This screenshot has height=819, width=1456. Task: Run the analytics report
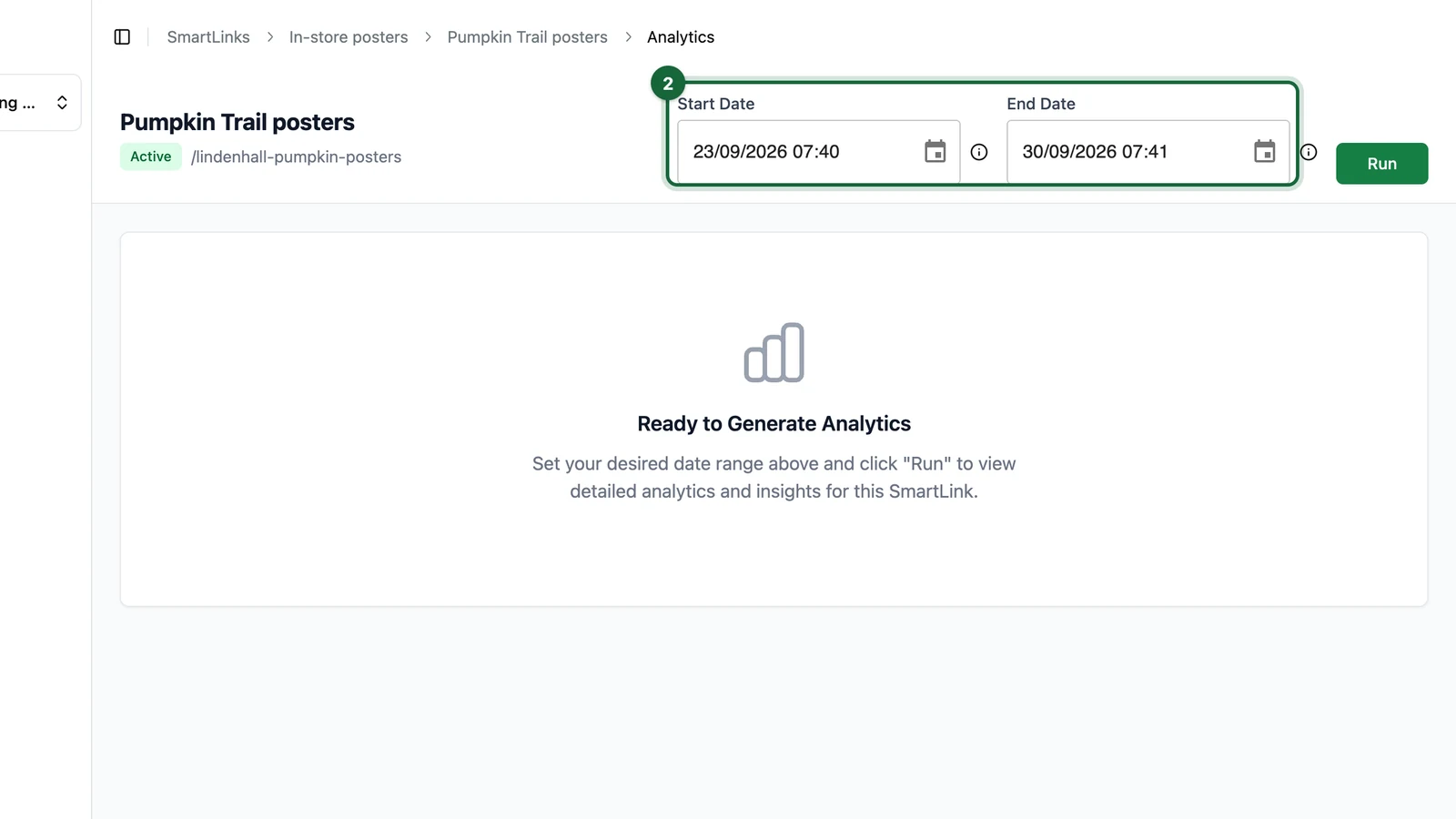[1381, 164]
